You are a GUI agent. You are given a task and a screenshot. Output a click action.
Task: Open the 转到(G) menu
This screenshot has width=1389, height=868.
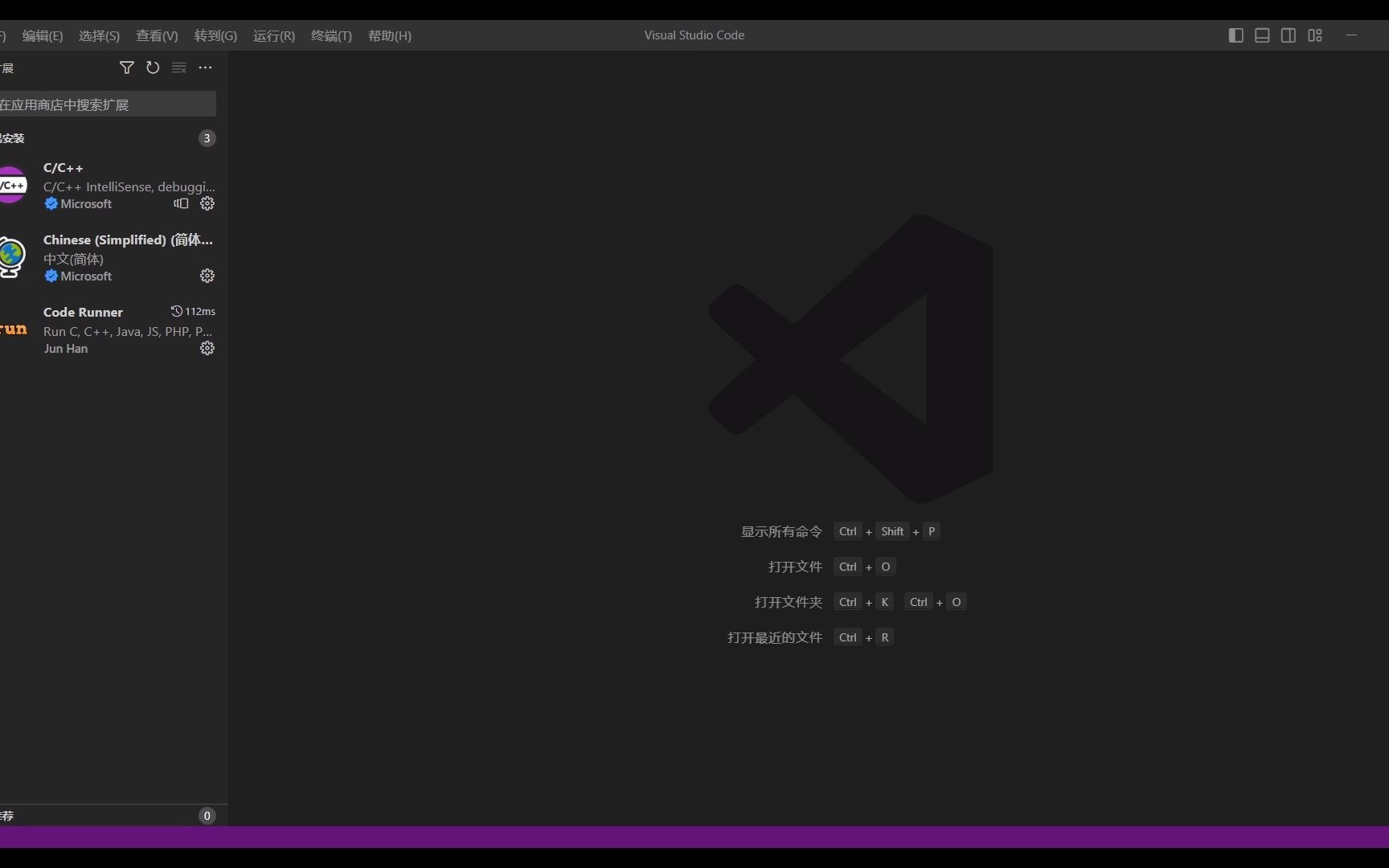[215, 35]
